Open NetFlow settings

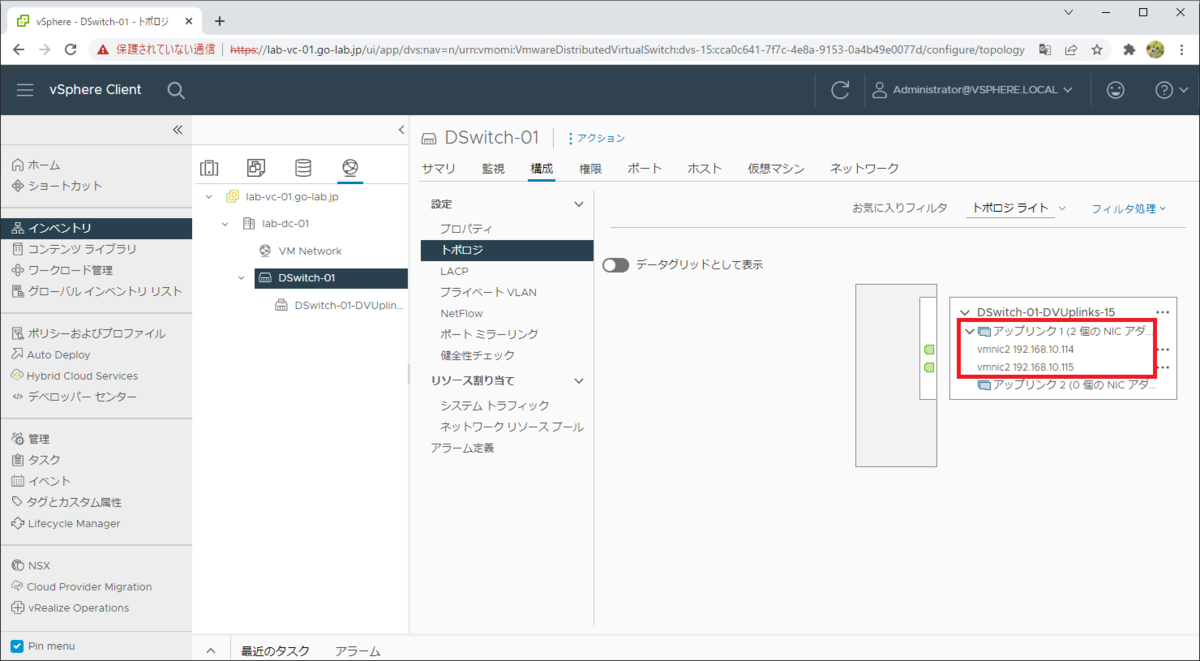461,313
